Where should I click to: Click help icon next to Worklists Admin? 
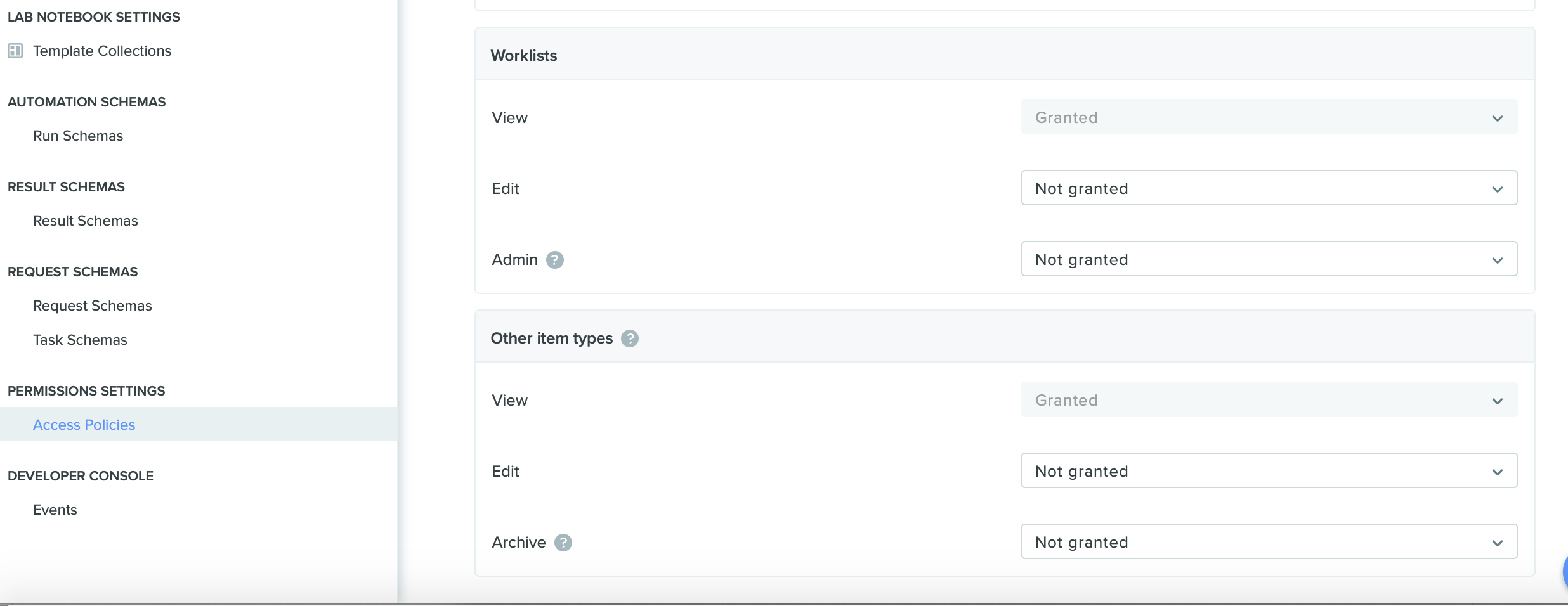click(x=555, y=260)
